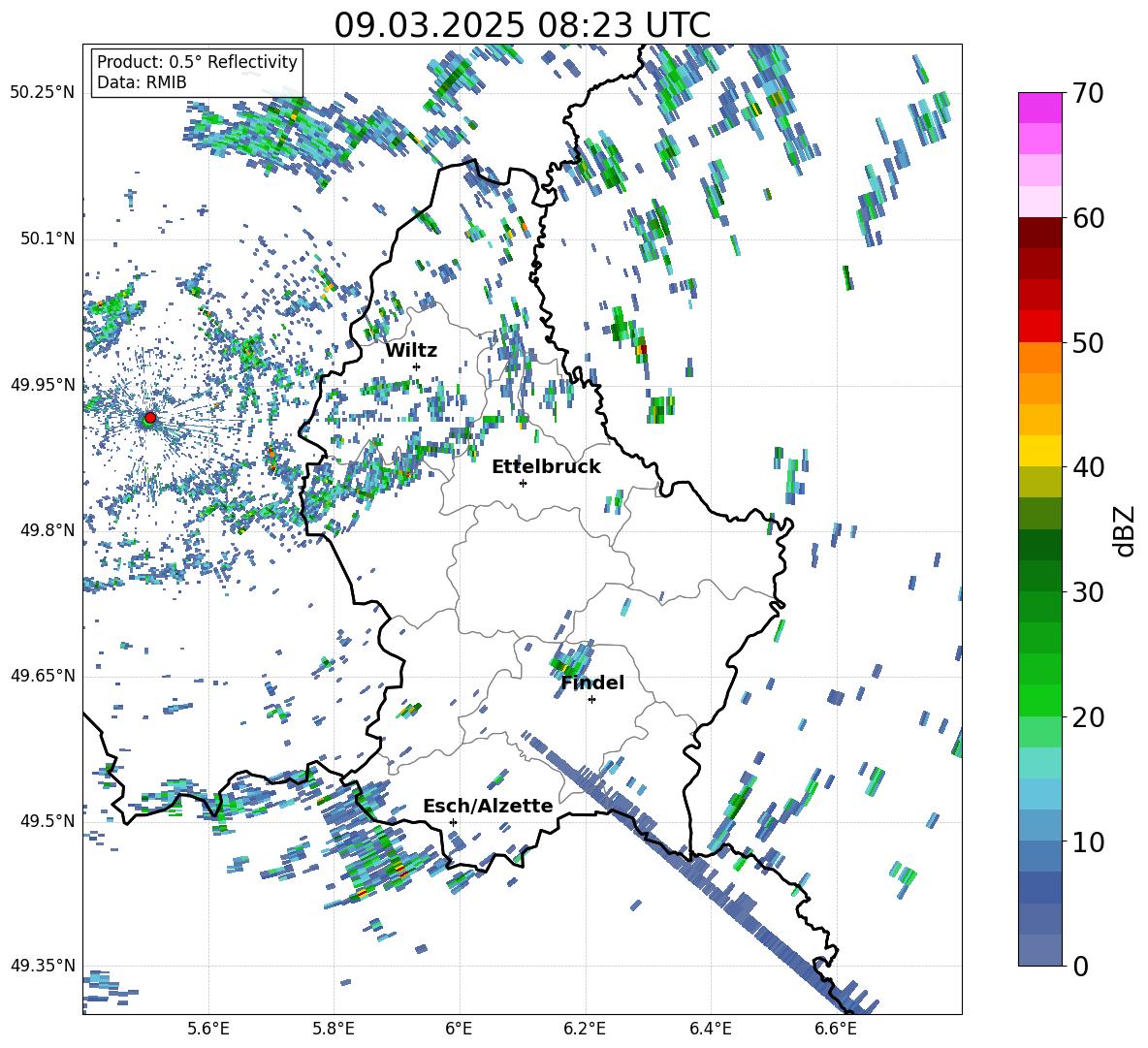Select the Esch/Alzette city label
Image resolution: width=1148 pixels, height=1048 pixels.
click(488, 806)
